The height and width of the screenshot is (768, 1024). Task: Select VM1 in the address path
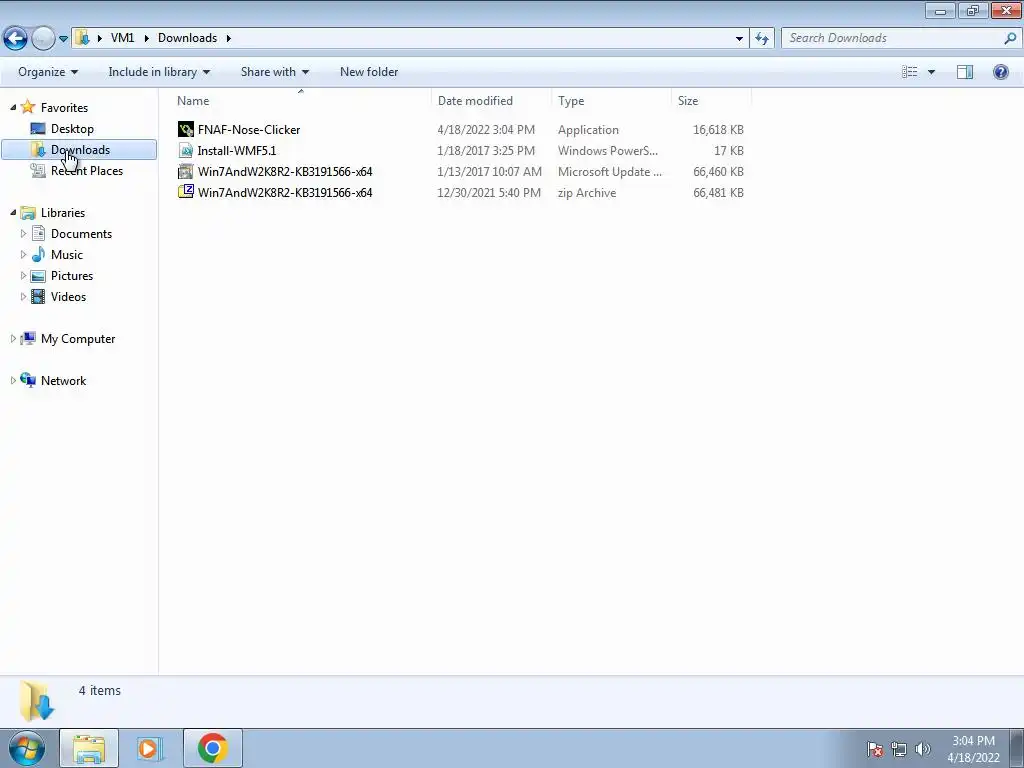pyautogui.click(x=122, y=38)
